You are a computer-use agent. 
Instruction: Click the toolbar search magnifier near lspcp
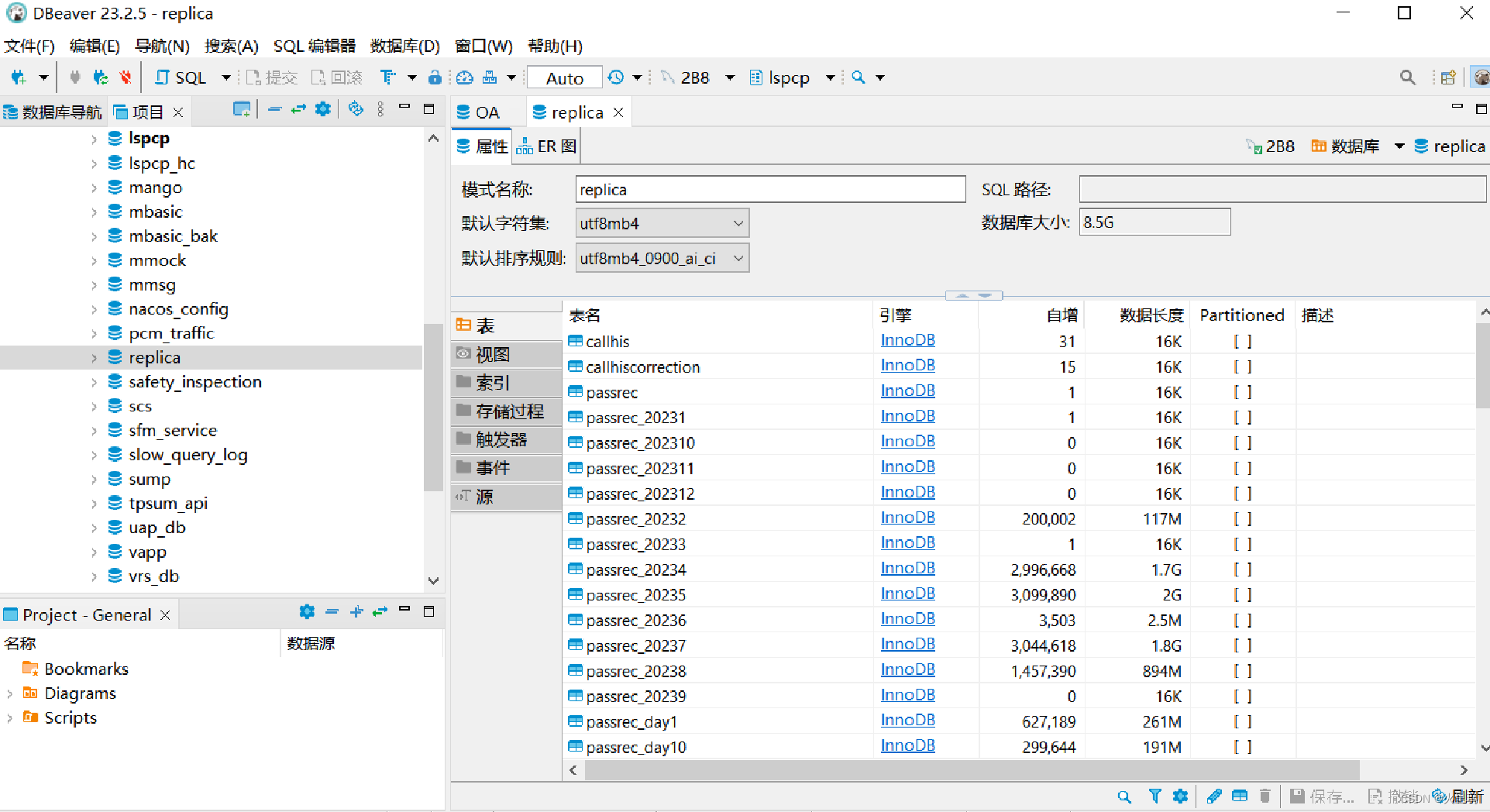click(x=859, y=77)
